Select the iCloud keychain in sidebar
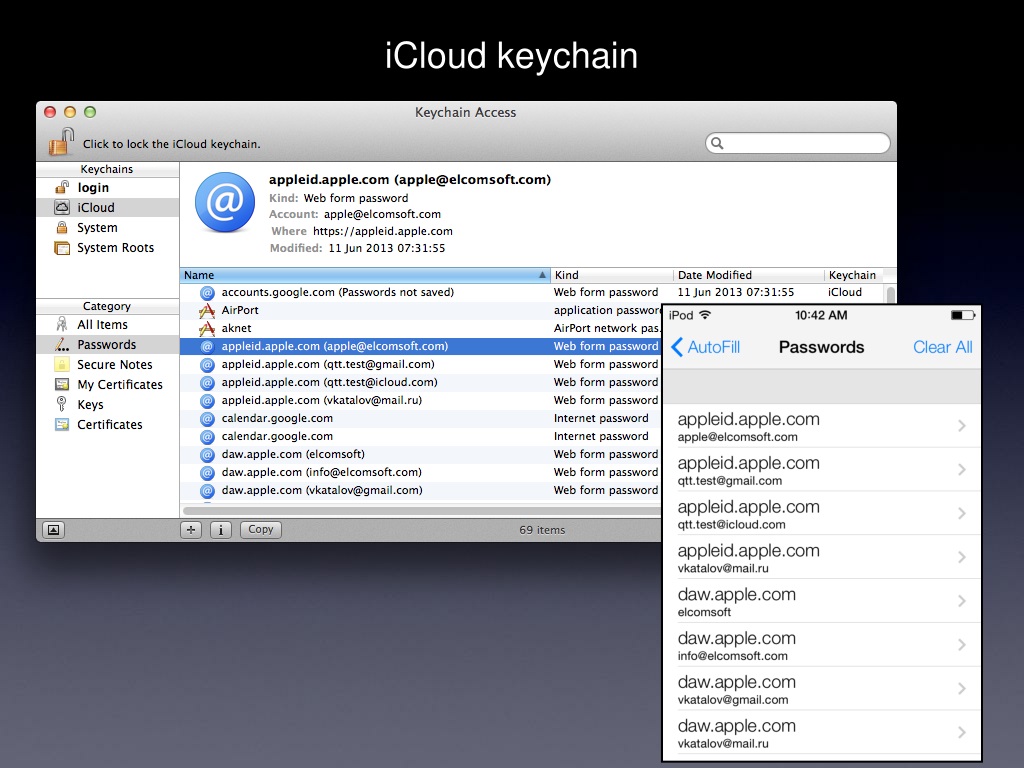This screenshot has width=1024, height=768. (x=108, y=208)
